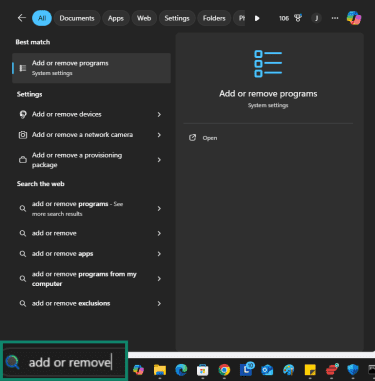Show more filter tabs with play arrow
The width and height of the screenshot is (375, 381).
[x=257, y=18]
